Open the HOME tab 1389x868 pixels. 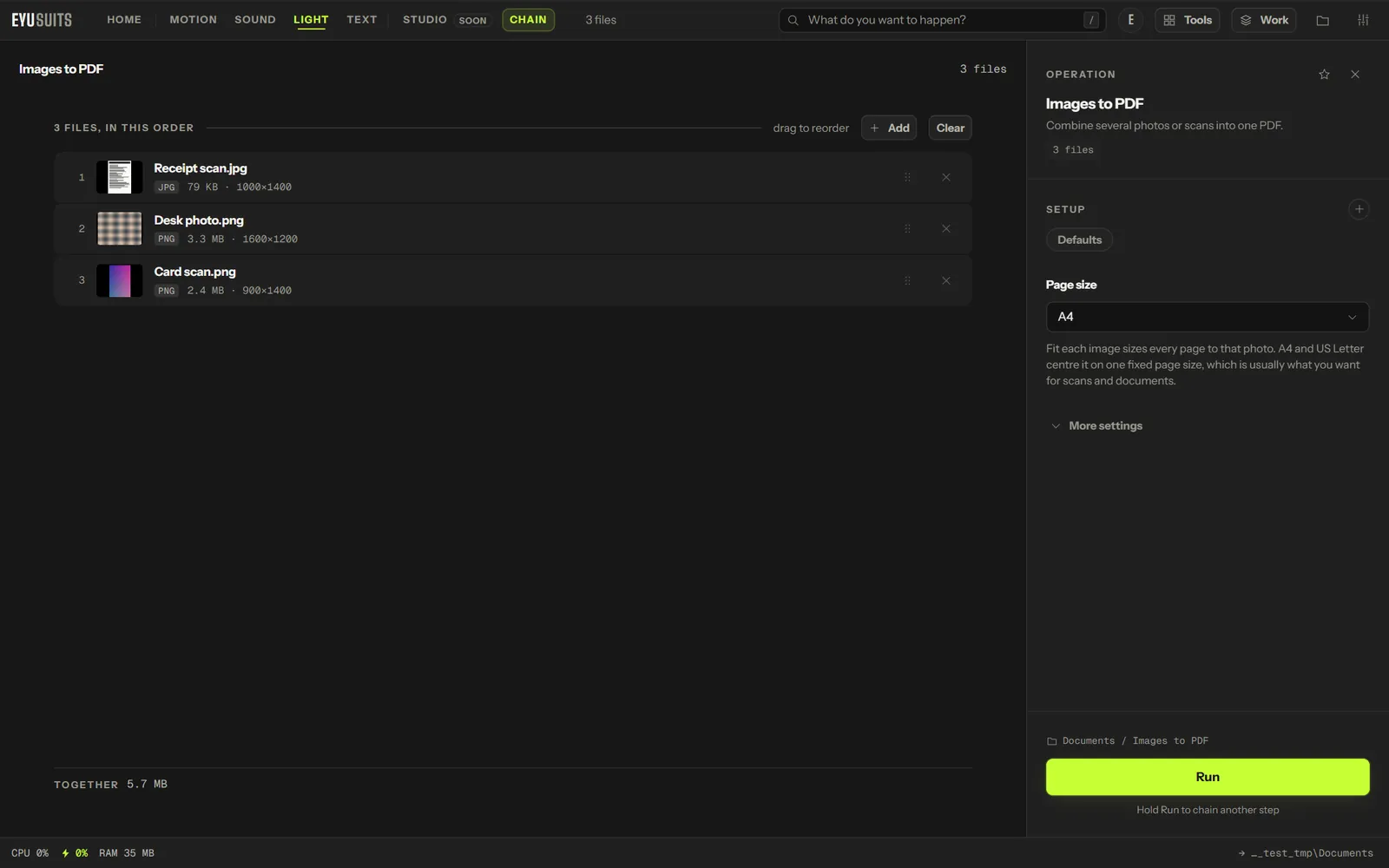pyautogui.click(x=124, y=20)
